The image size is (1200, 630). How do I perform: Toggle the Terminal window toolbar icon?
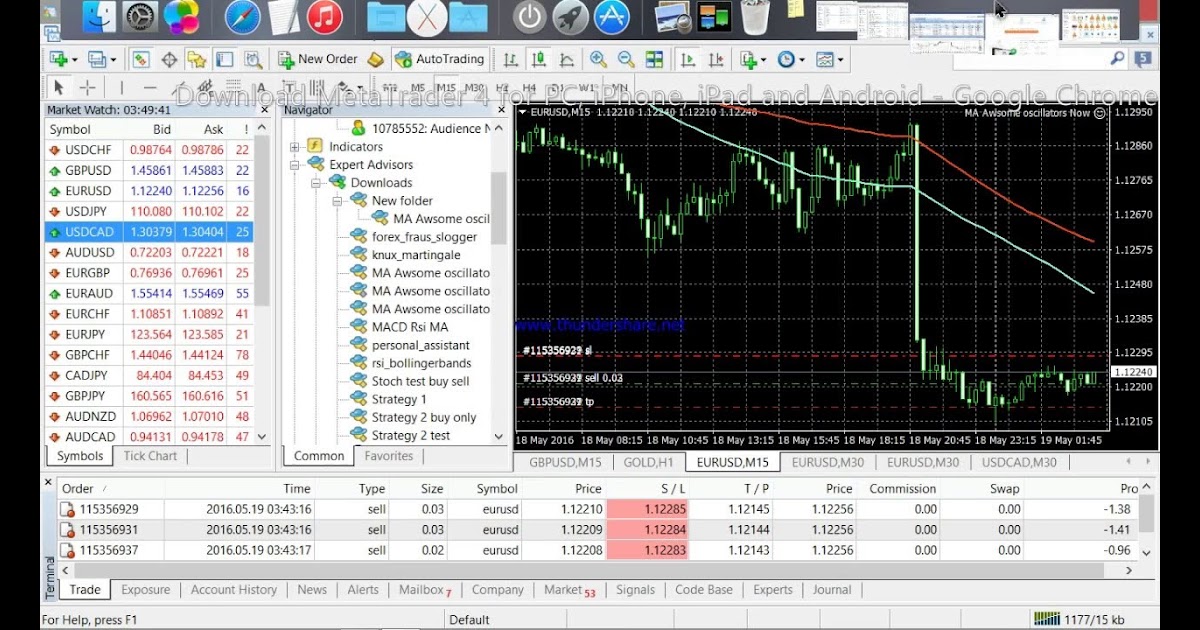(224, 59)
